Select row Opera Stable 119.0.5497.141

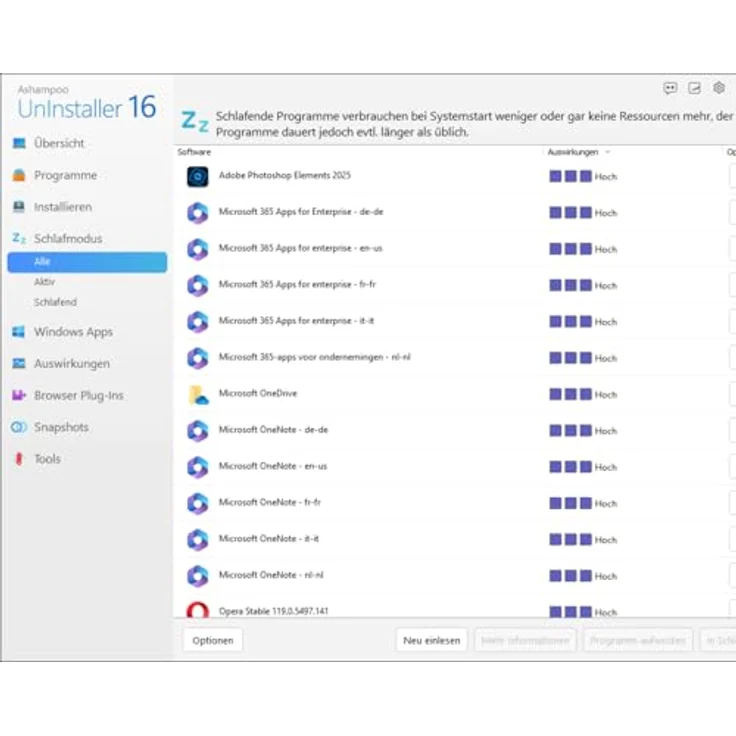(454, 606)
